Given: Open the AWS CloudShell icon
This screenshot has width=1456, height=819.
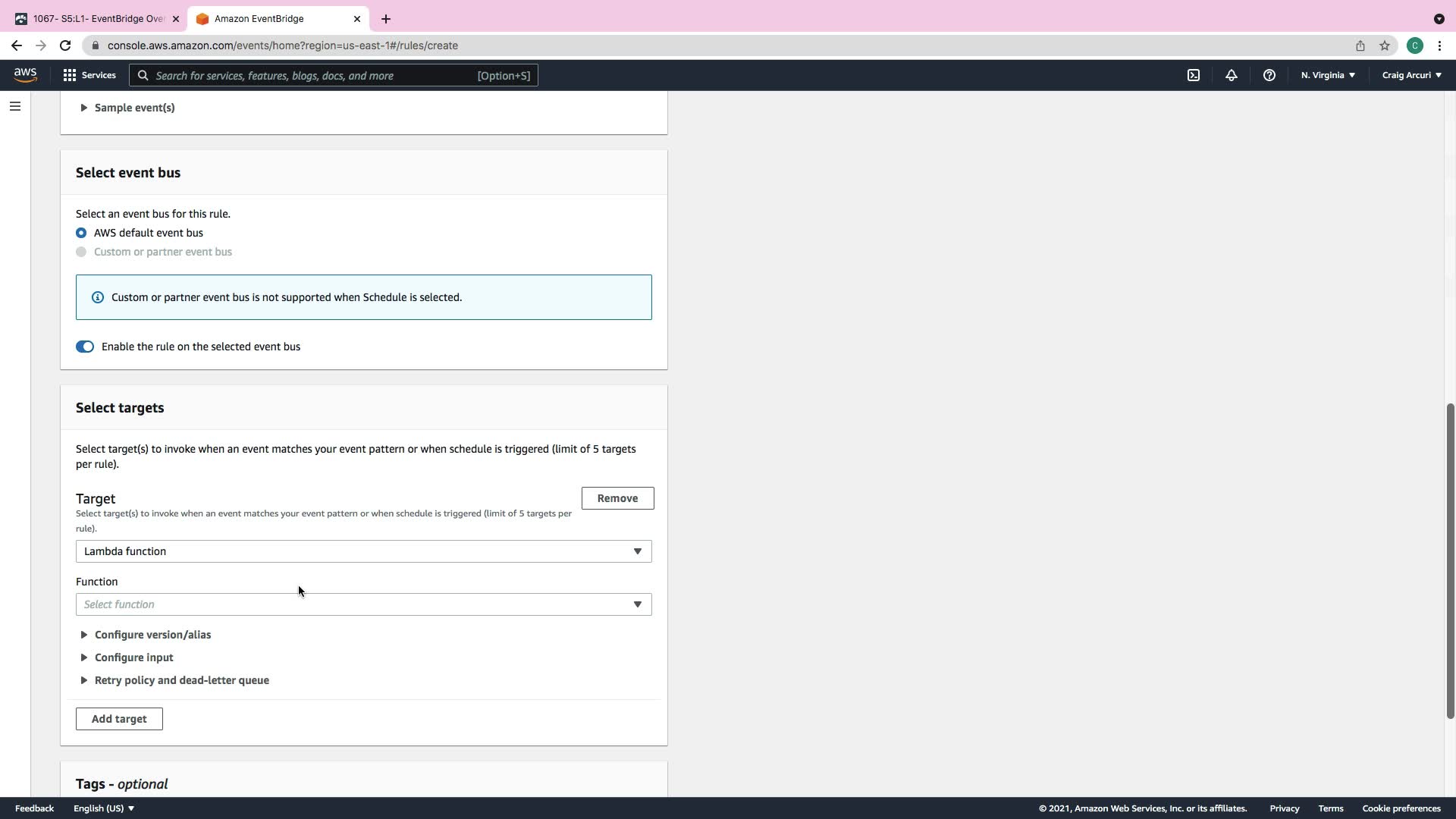Looking at the screenshot, I should tap(1194, 75).
